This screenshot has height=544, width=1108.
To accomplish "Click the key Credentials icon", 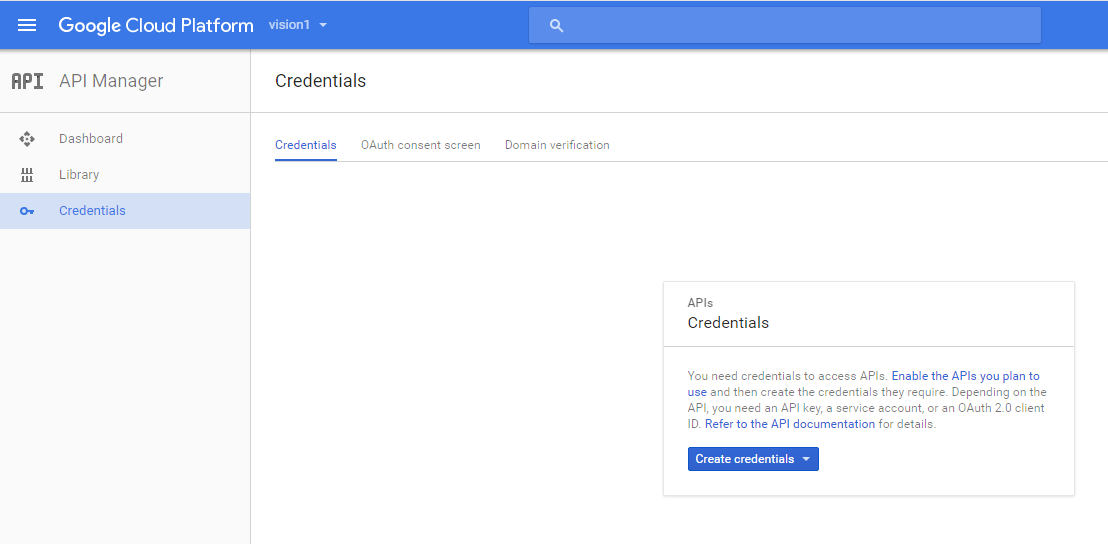I will coord(27,211).
